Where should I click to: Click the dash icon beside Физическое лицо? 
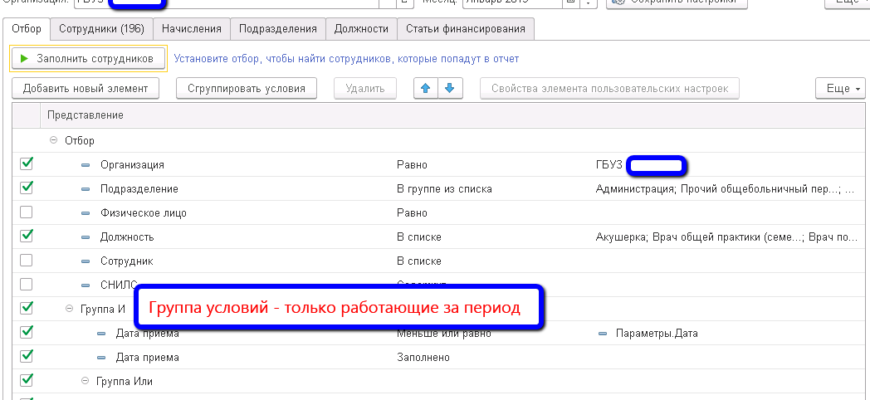85,214
